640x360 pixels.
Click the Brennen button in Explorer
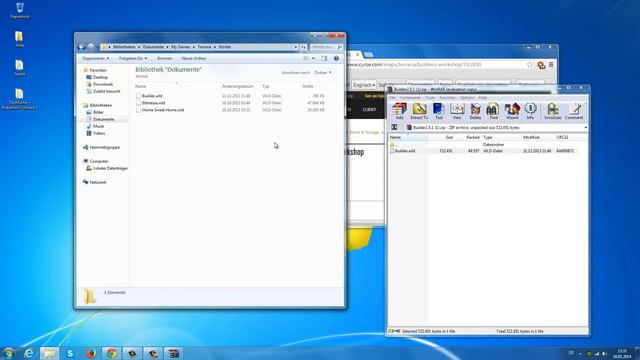tap(164, 59)
